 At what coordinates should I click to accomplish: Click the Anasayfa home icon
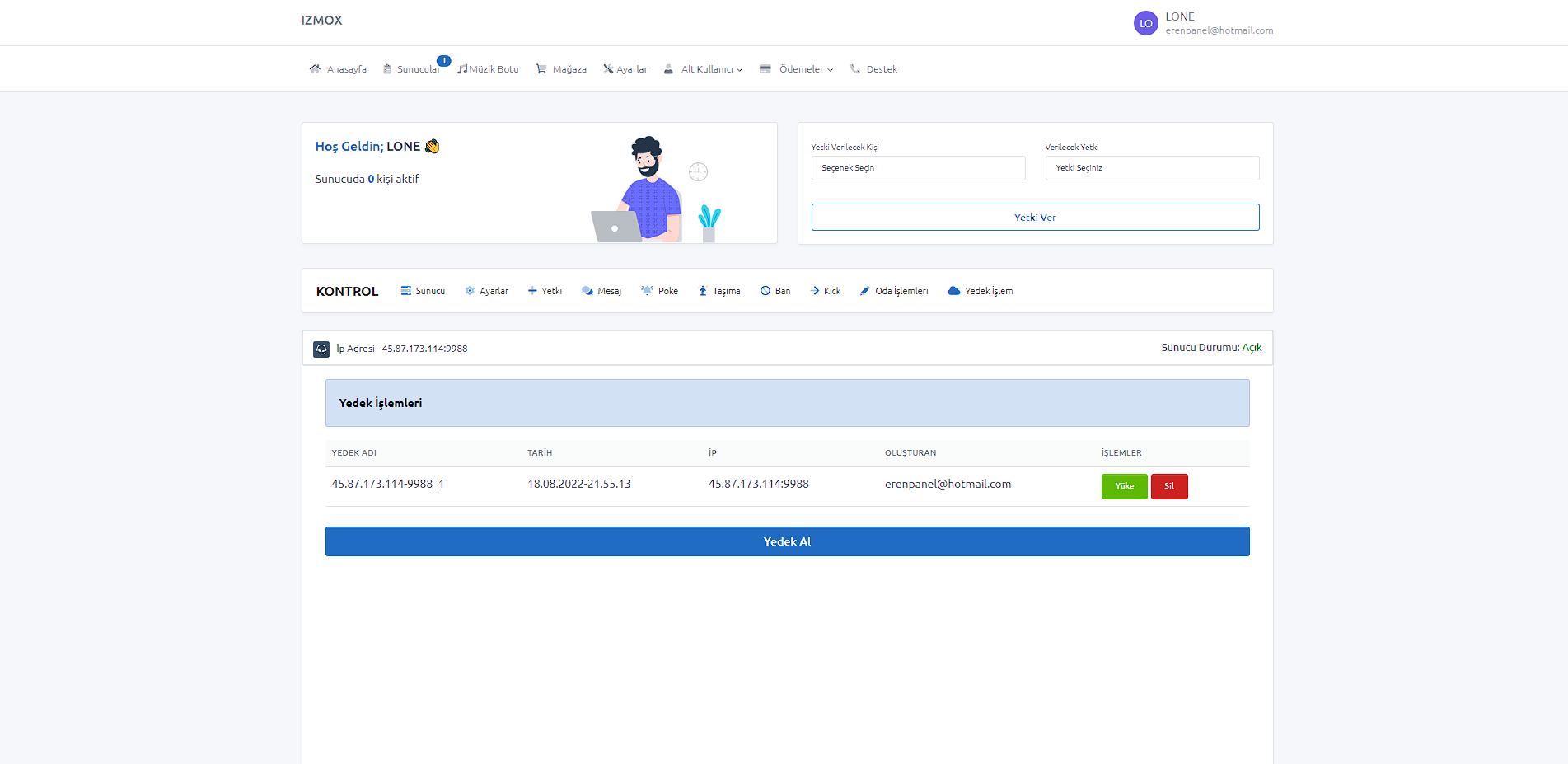315,69
